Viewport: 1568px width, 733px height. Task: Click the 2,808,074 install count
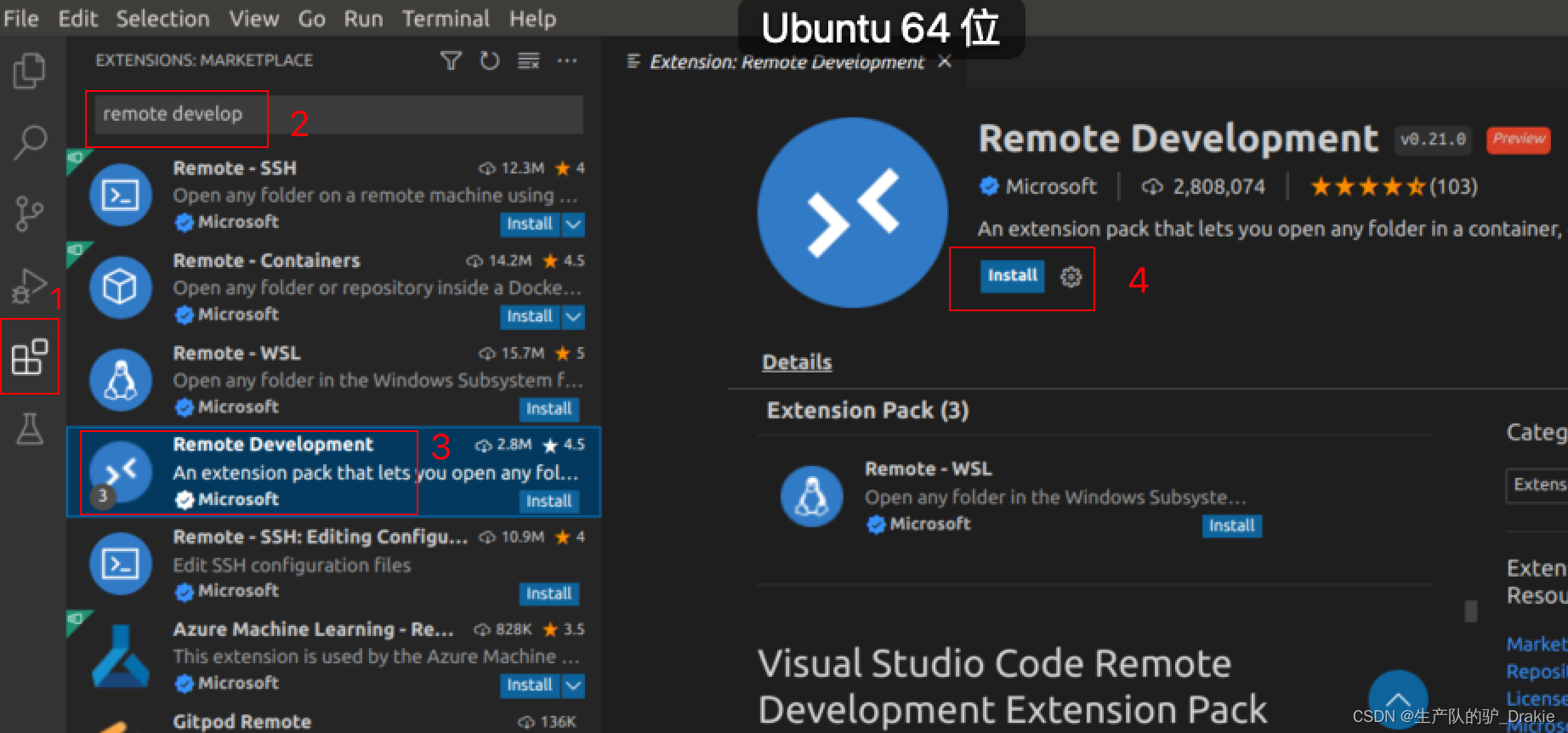[1219, 186]
